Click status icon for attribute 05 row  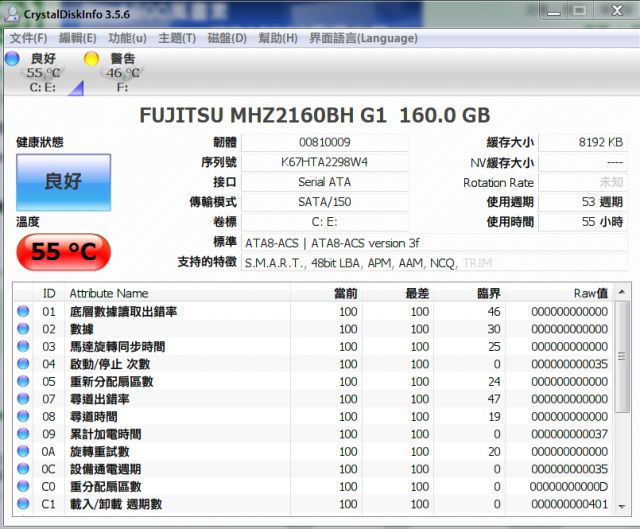23,381
